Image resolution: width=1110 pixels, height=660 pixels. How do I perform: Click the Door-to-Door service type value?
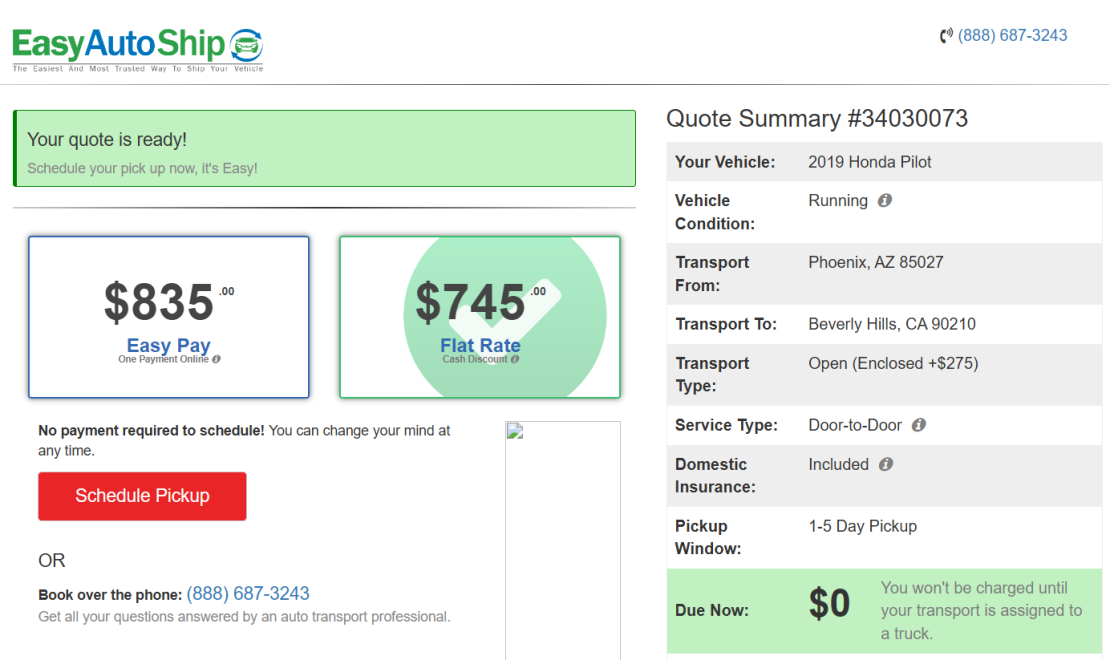pos(855,425)
